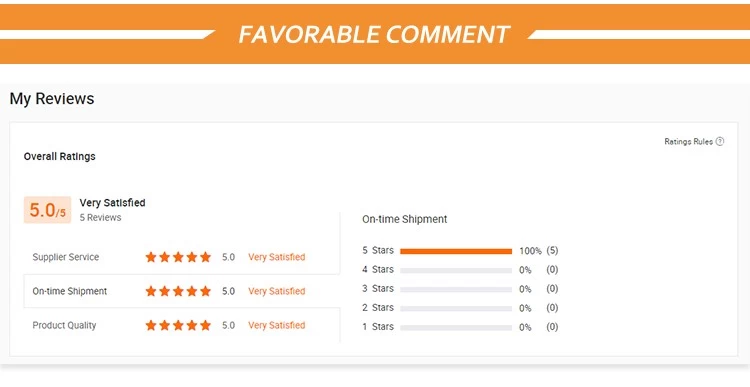
Task: Click the Product Quality star rating
Action: pyautogui.click(x=178, y=325)
